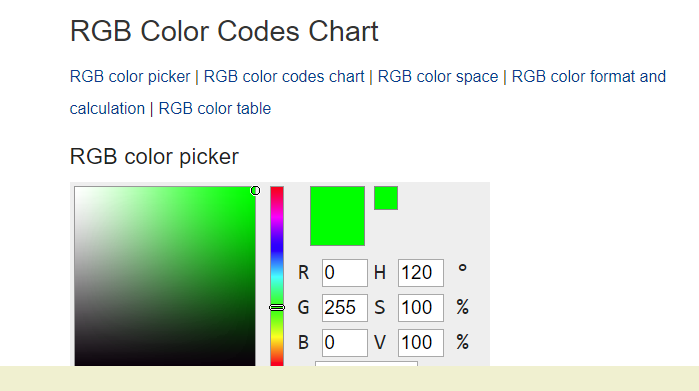Pick white corner of saturation gradient square
This screenshot has height=391, width=699.
pos(77,189)
